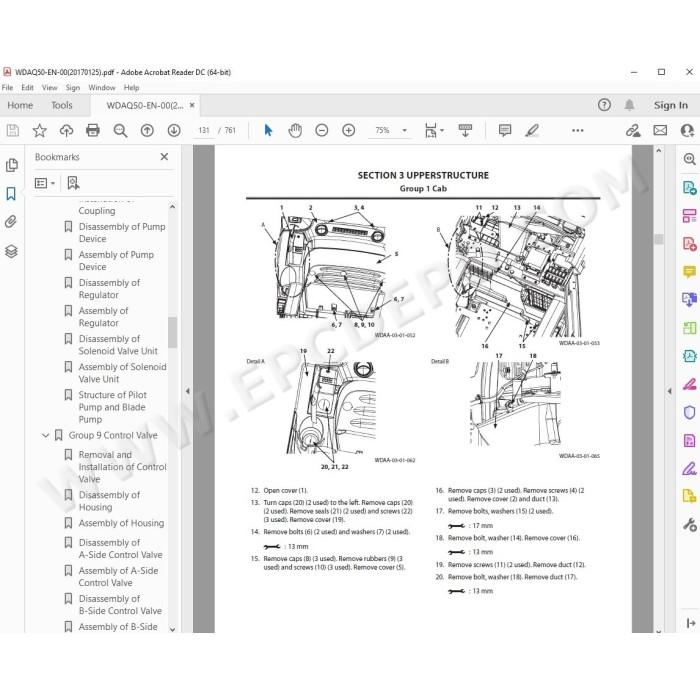Open the Edit menu
This screenshot has height=700, width=700.
[x=27, y=88]
